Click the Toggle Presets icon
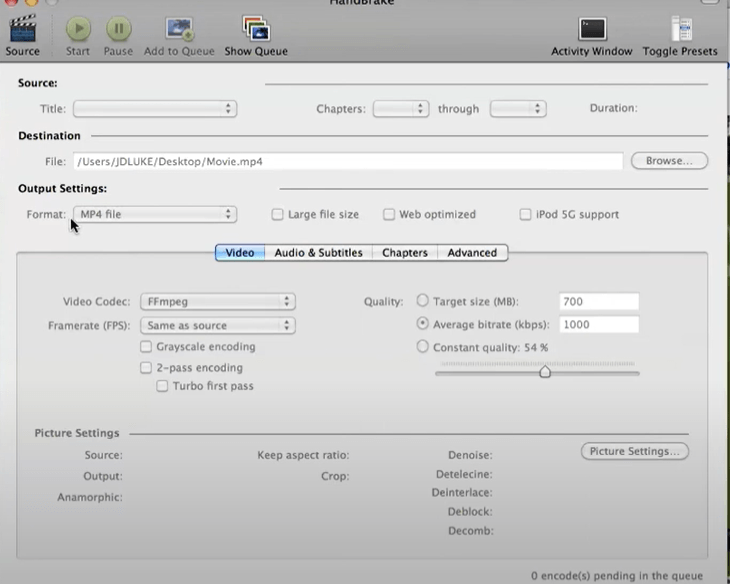Viewport: 730px width, 584px height. point(681,29)
